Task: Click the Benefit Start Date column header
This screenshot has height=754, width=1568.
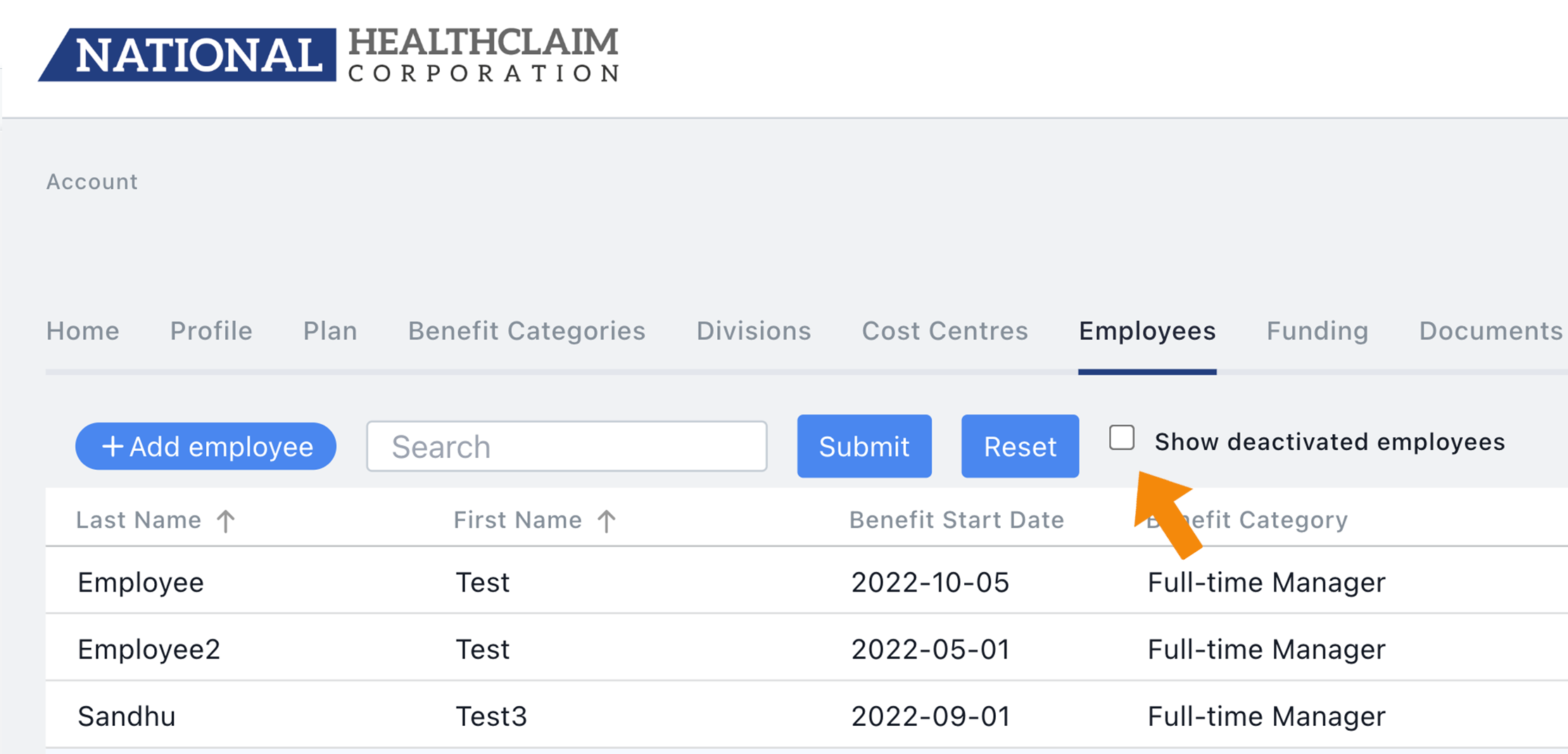Action: coord(956,520)
